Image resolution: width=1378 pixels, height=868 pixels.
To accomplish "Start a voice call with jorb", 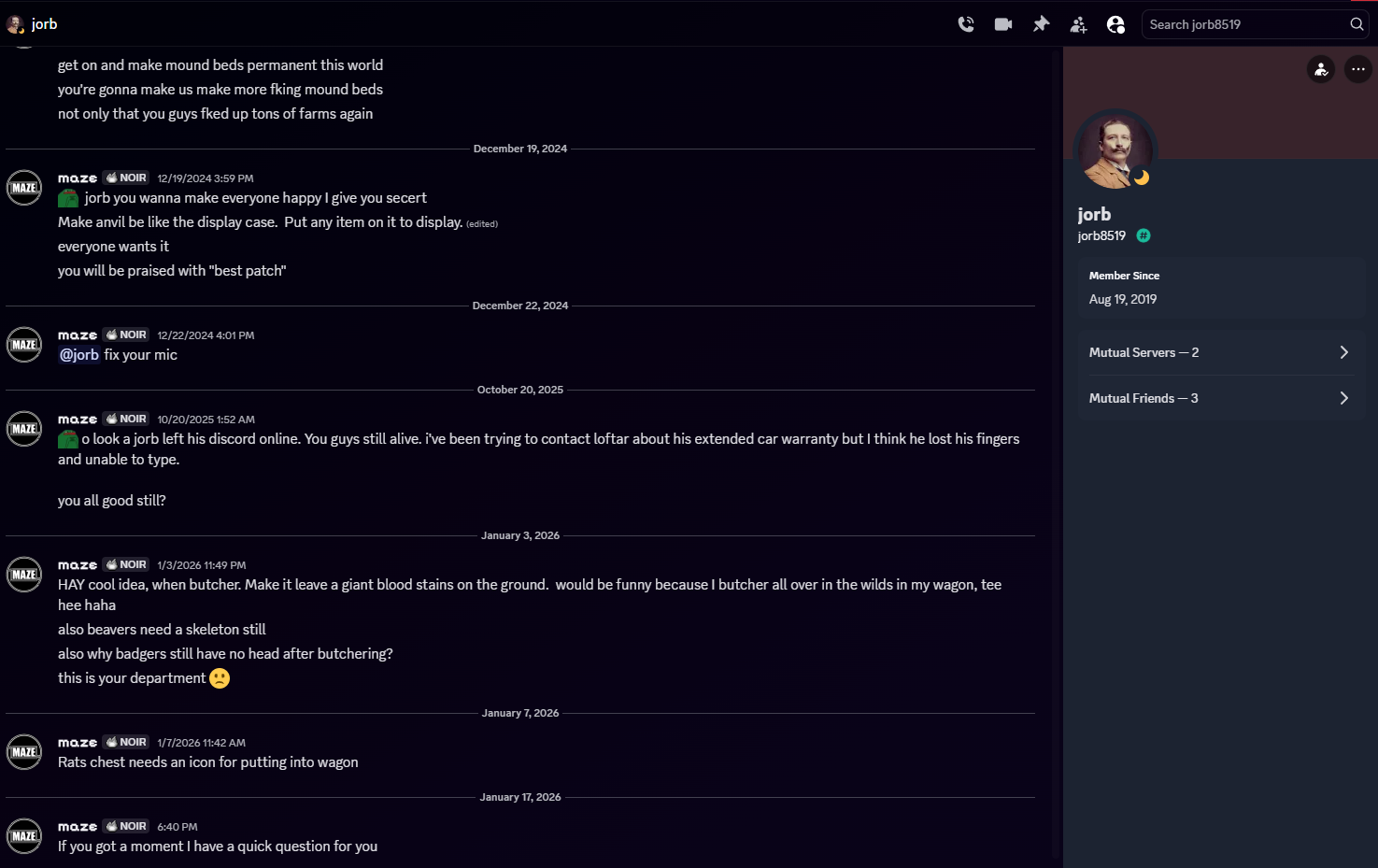I will click(x=966, y=24).
